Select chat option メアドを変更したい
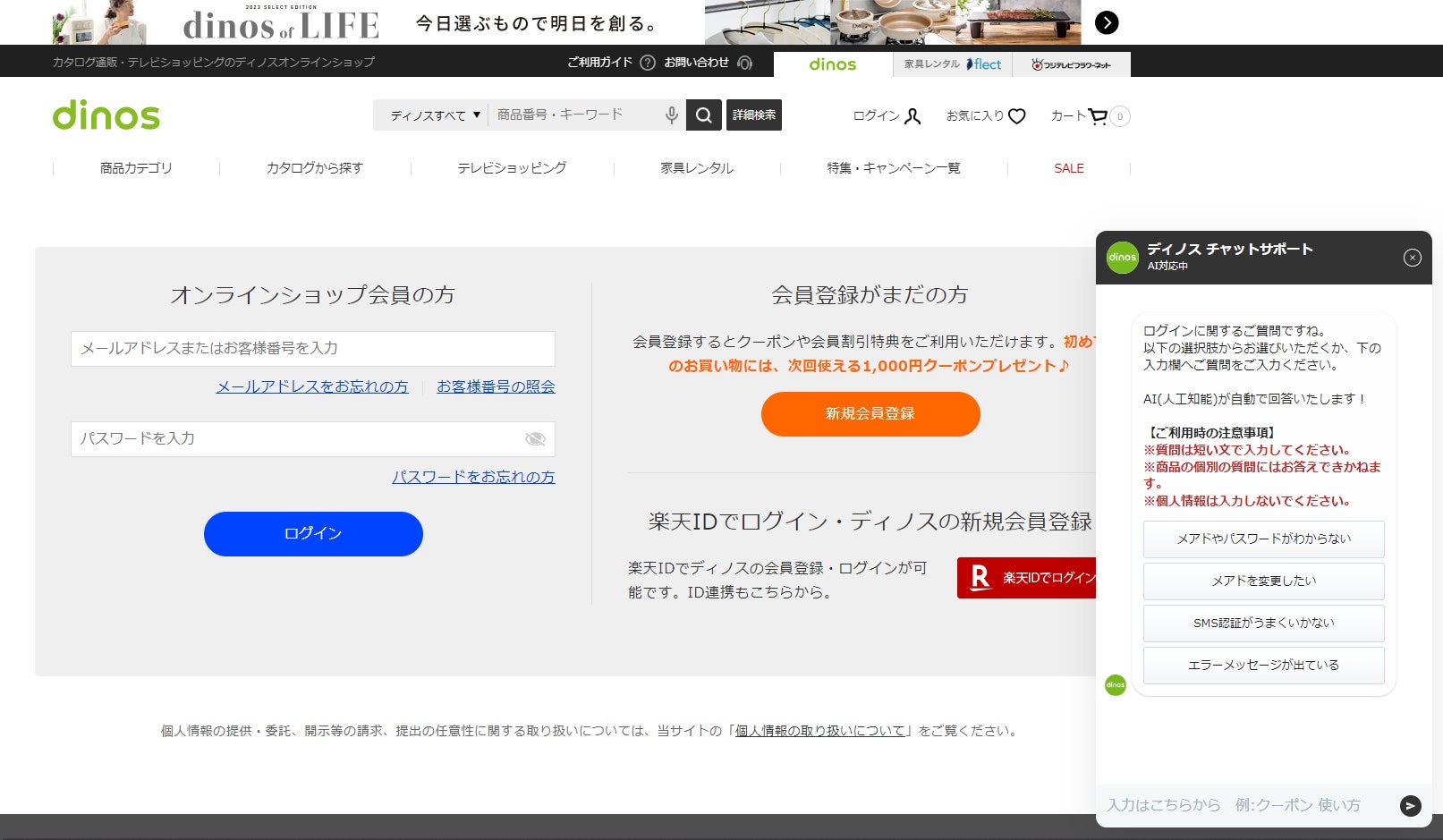The image size is (1443, 840). (1264, 581)
